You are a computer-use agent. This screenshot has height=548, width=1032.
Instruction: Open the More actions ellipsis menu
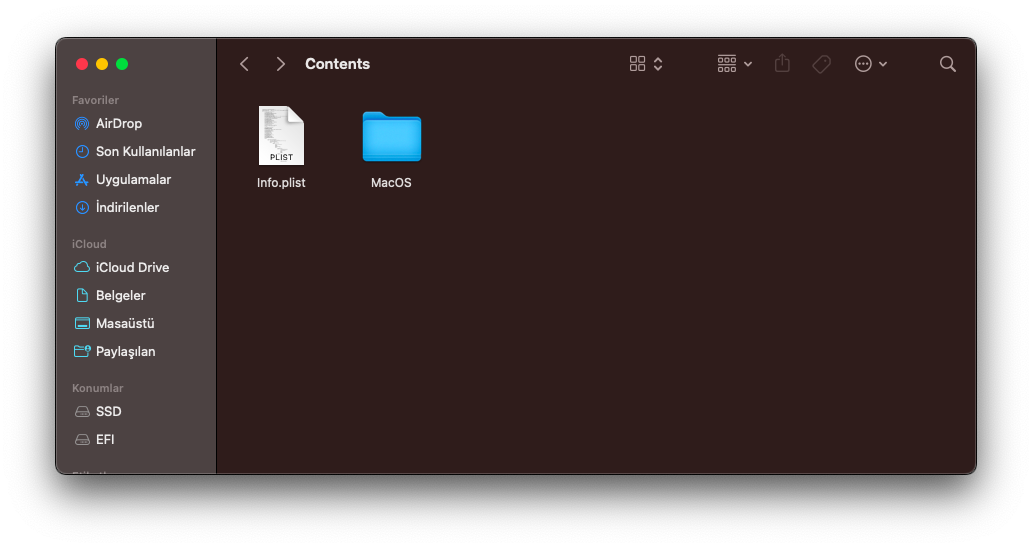pyautogui.click(x=871, y=64)
